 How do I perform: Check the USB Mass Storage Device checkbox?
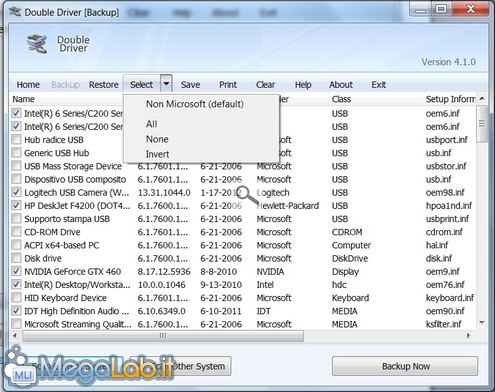click(16, 166)
